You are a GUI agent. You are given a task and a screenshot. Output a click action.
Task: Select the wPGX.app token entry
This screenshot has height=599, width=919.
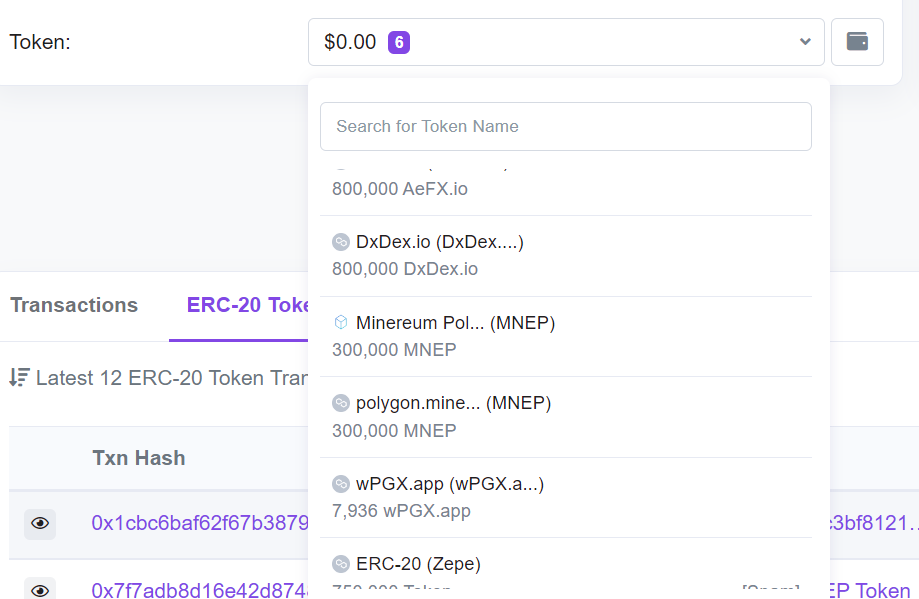point(566,498)
